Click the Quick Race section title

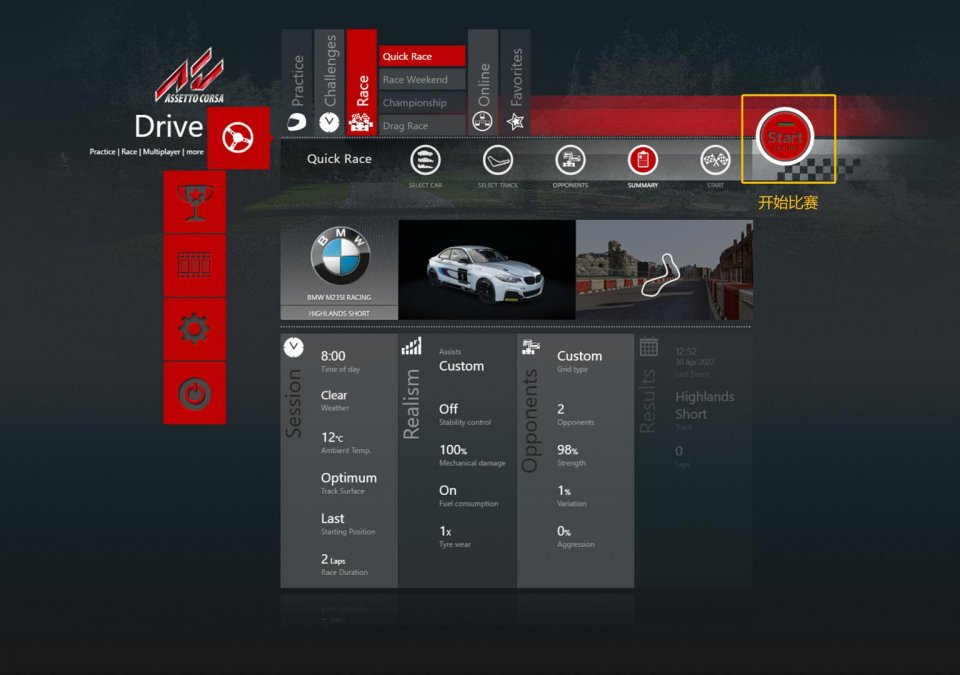click(339, 159)
